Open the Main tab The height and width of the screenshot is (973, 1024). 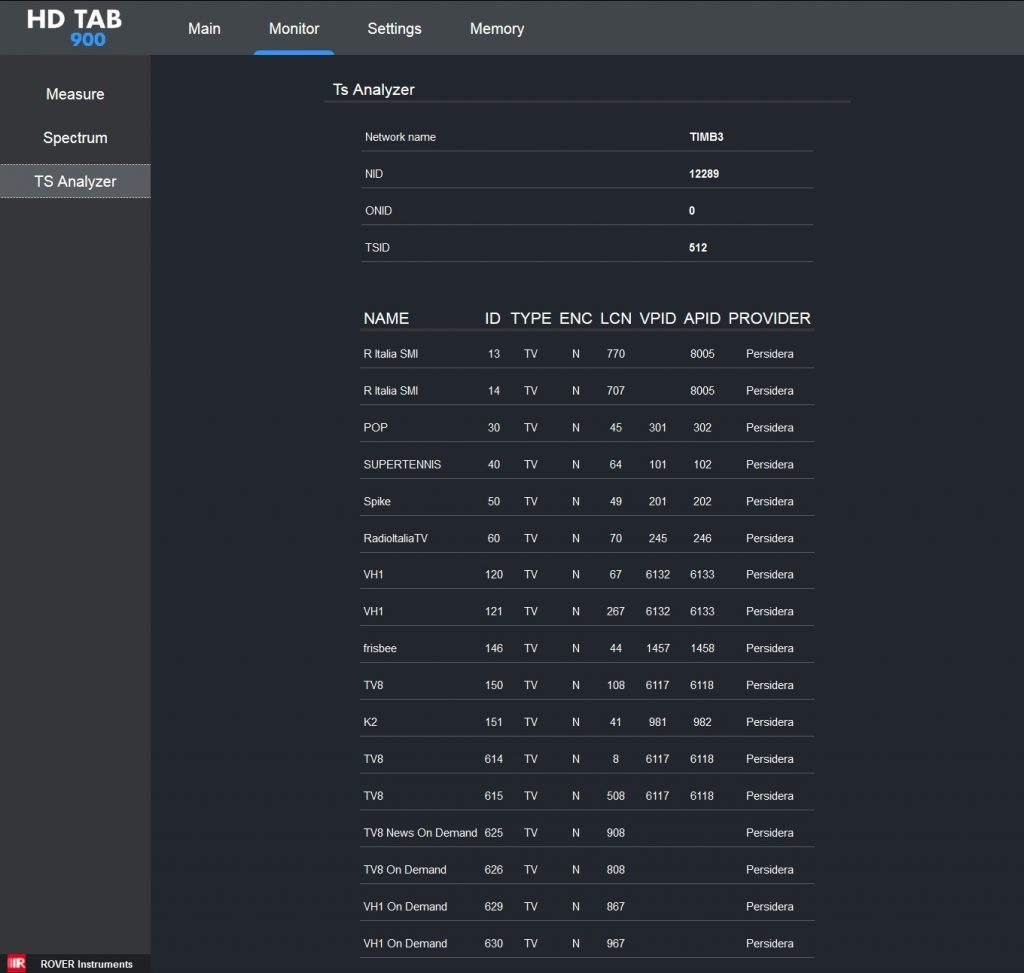tap(204, 29)
